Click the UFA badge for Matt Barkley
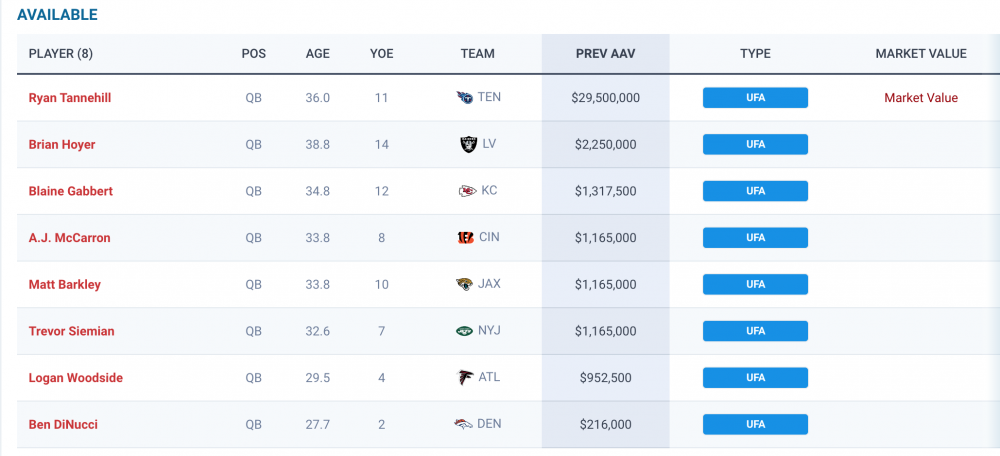Screen dimensions: 1000x456 click(755, 284)
